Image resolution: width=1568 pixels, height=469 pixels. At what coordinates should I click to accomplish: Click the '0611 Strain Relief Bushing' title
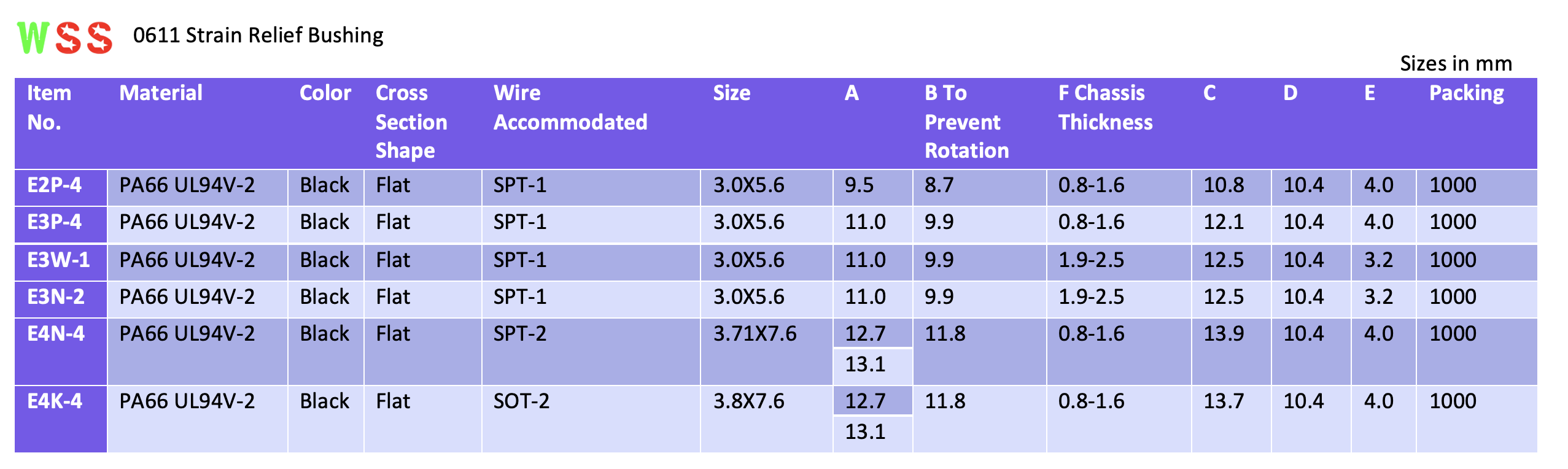(x=258, y=36)
